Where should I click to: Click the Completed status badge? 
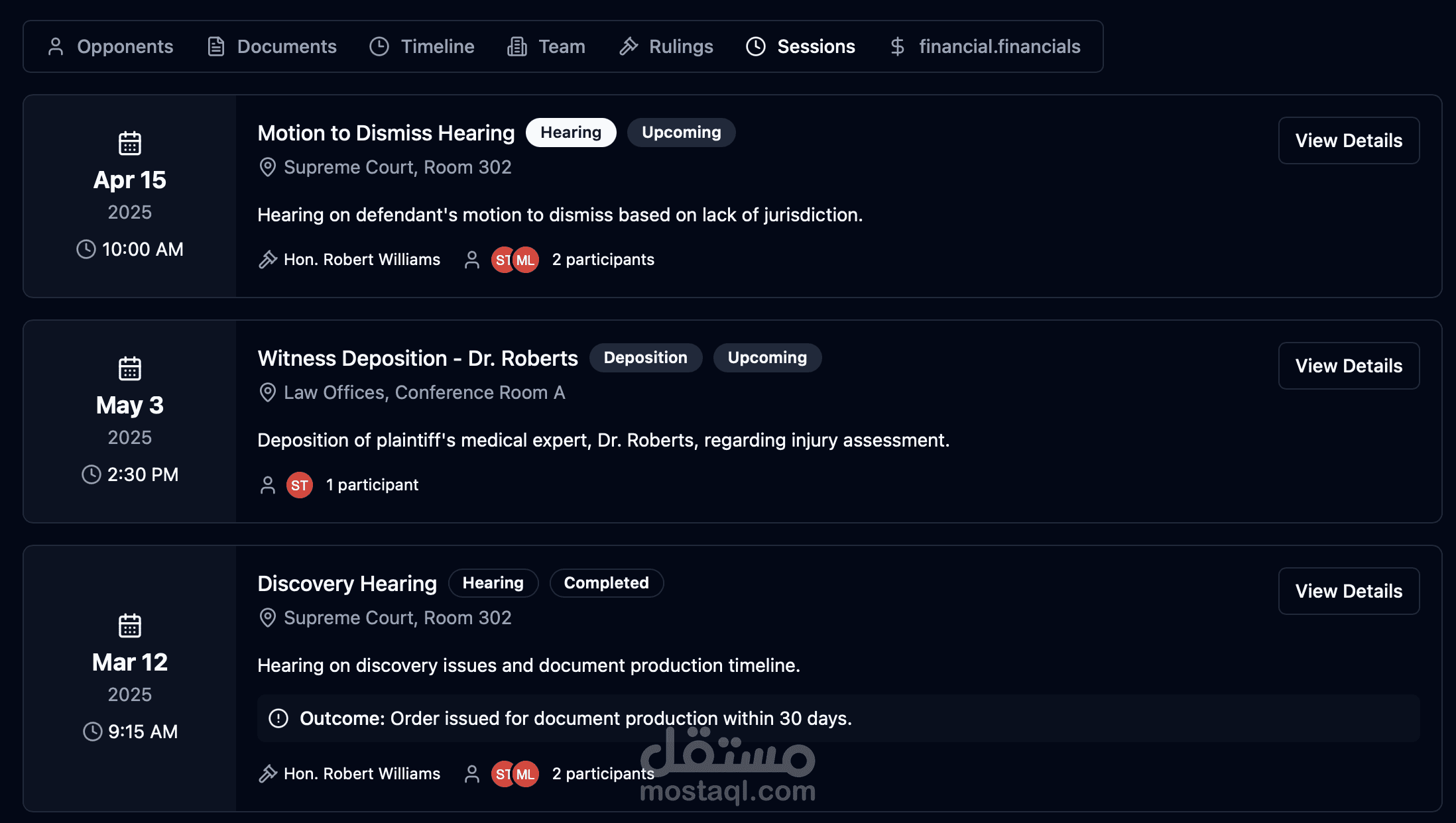[x=606, y=583]
